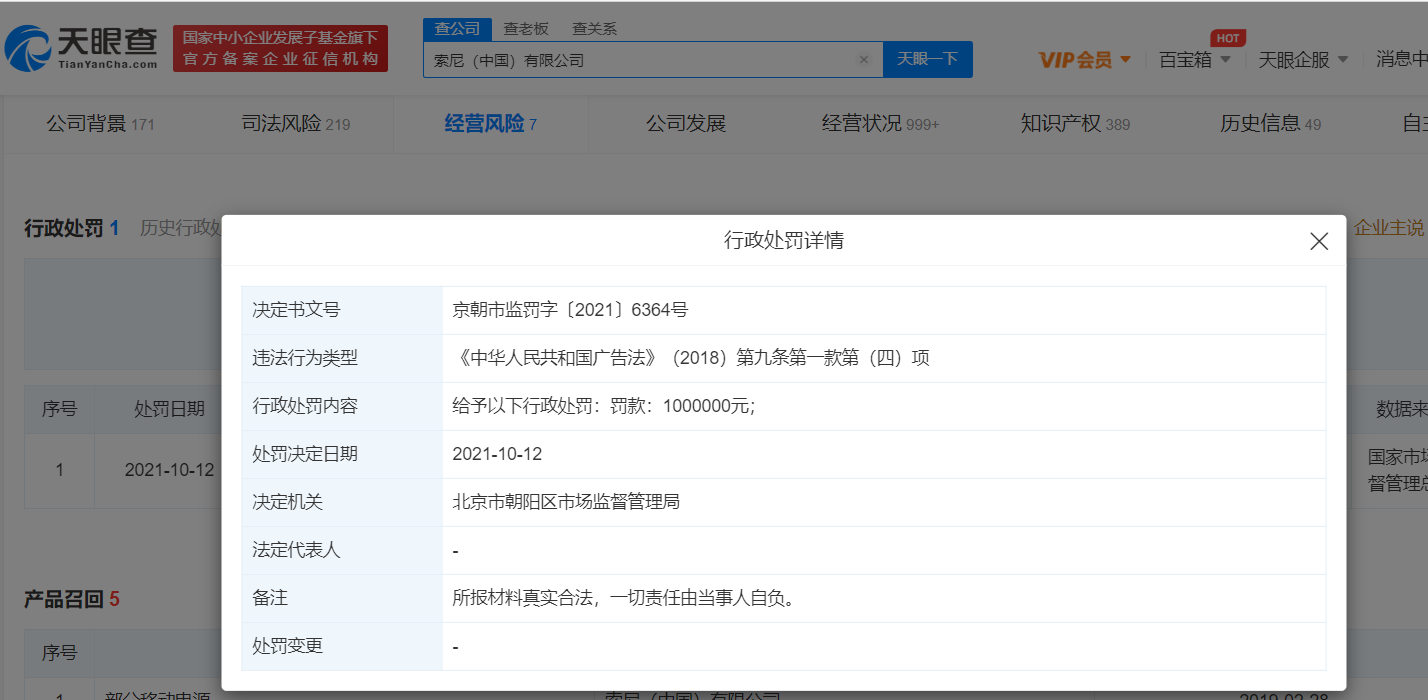Click the 企业主说 link

(x=1389, y=228)
